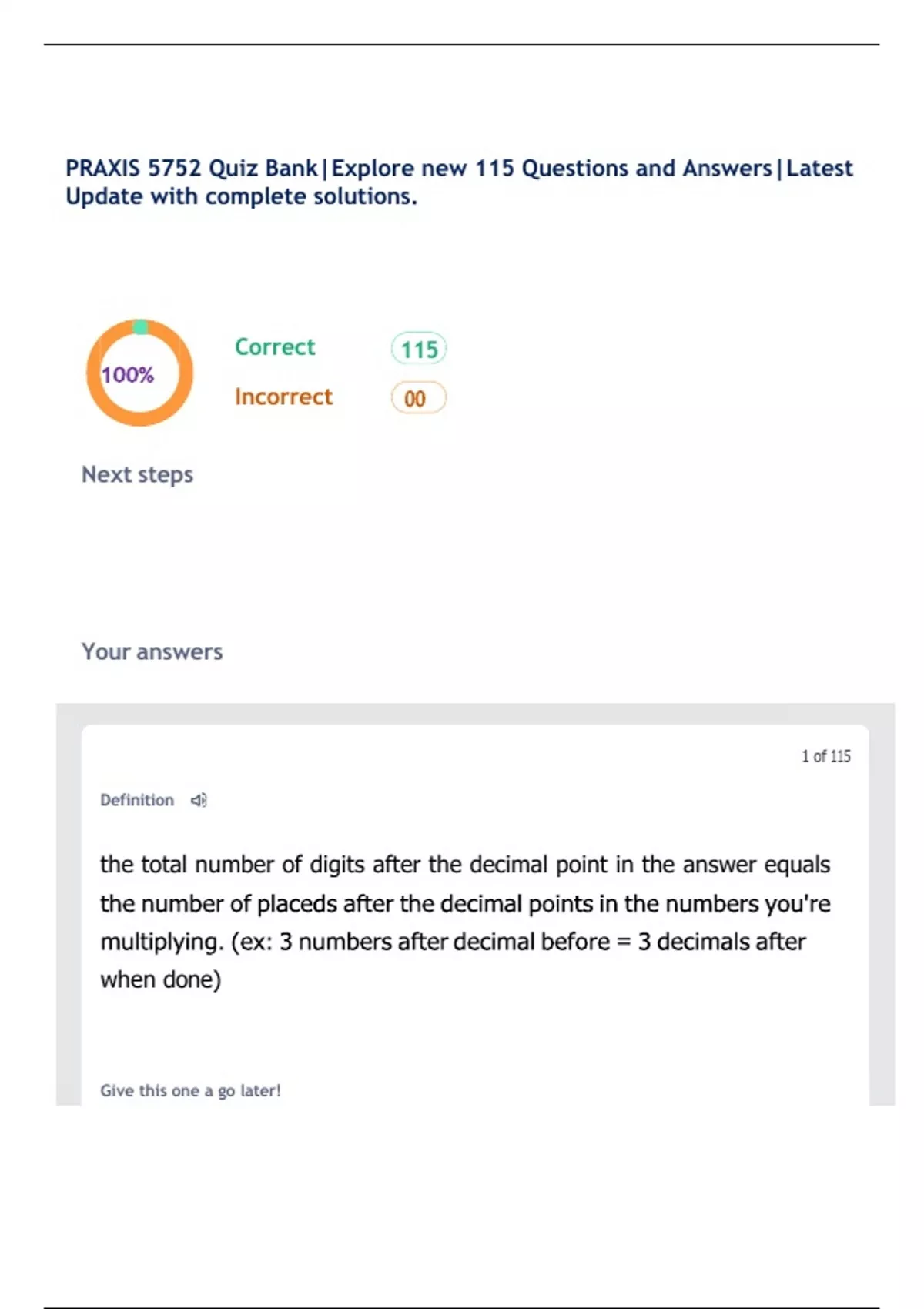Play audio with the Definition speaker icon
924x1309 pixels.
(199, 800)
